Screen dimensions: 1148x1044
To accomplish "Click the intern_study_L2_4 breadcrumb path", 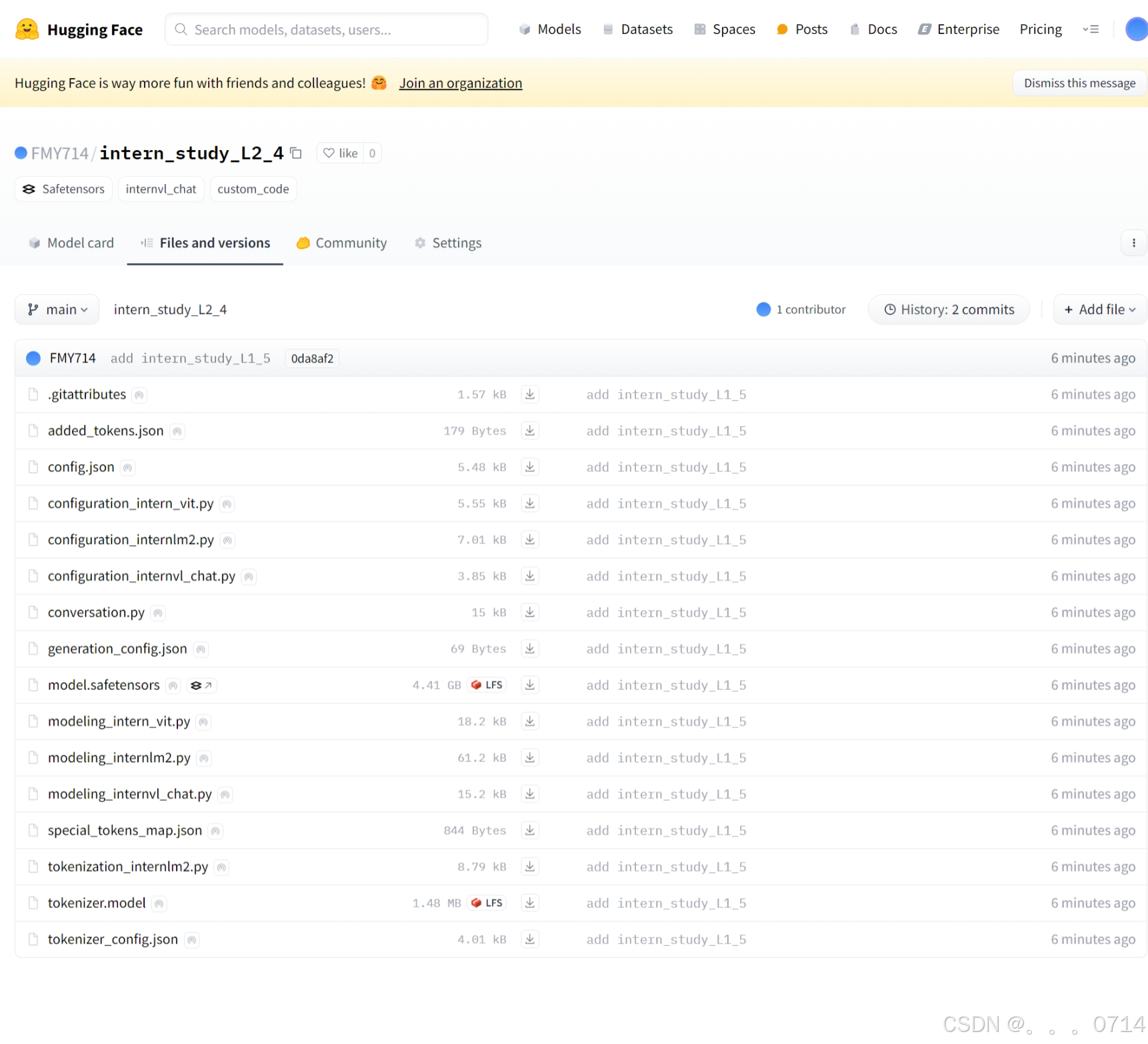I will (x=170, y=310).
